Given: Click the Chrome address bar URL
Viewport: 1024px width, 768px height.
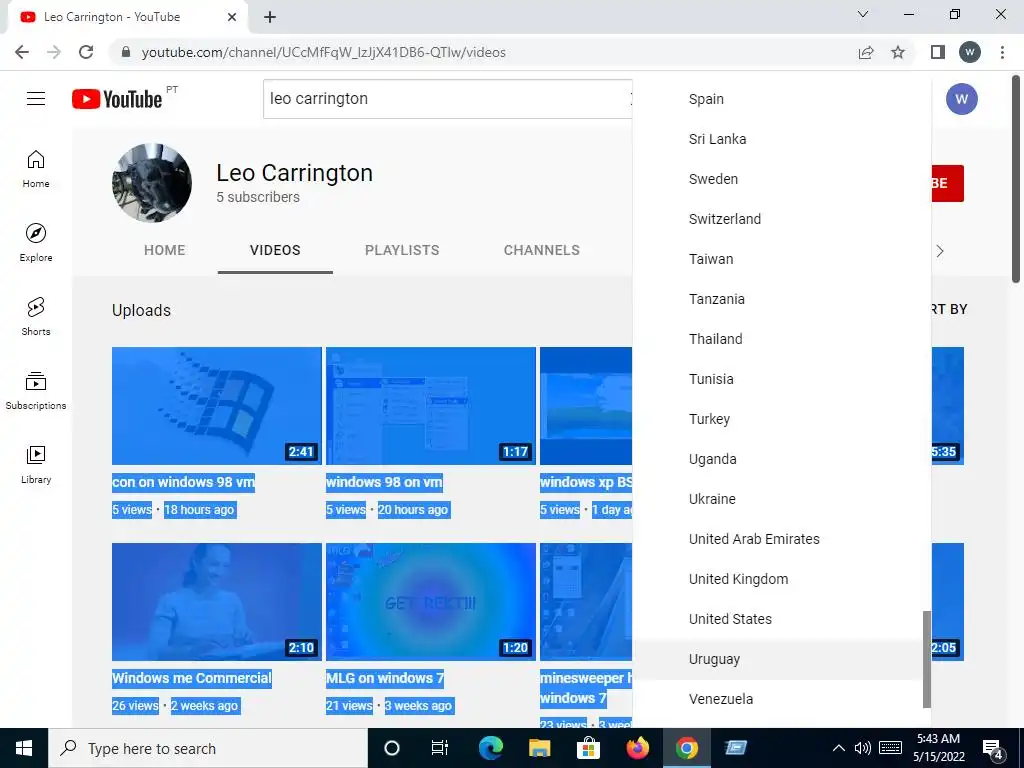Looking at the screenshot, I should pyautogui.click(x=323, y=52).
